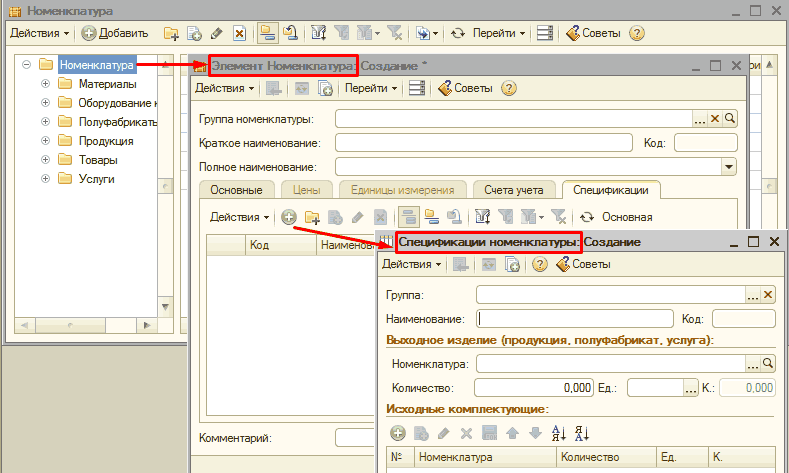789x473 pixels.
Task: Click the Количество field showing 0,000
Action: pyautogui.click(x=534, y=388)
